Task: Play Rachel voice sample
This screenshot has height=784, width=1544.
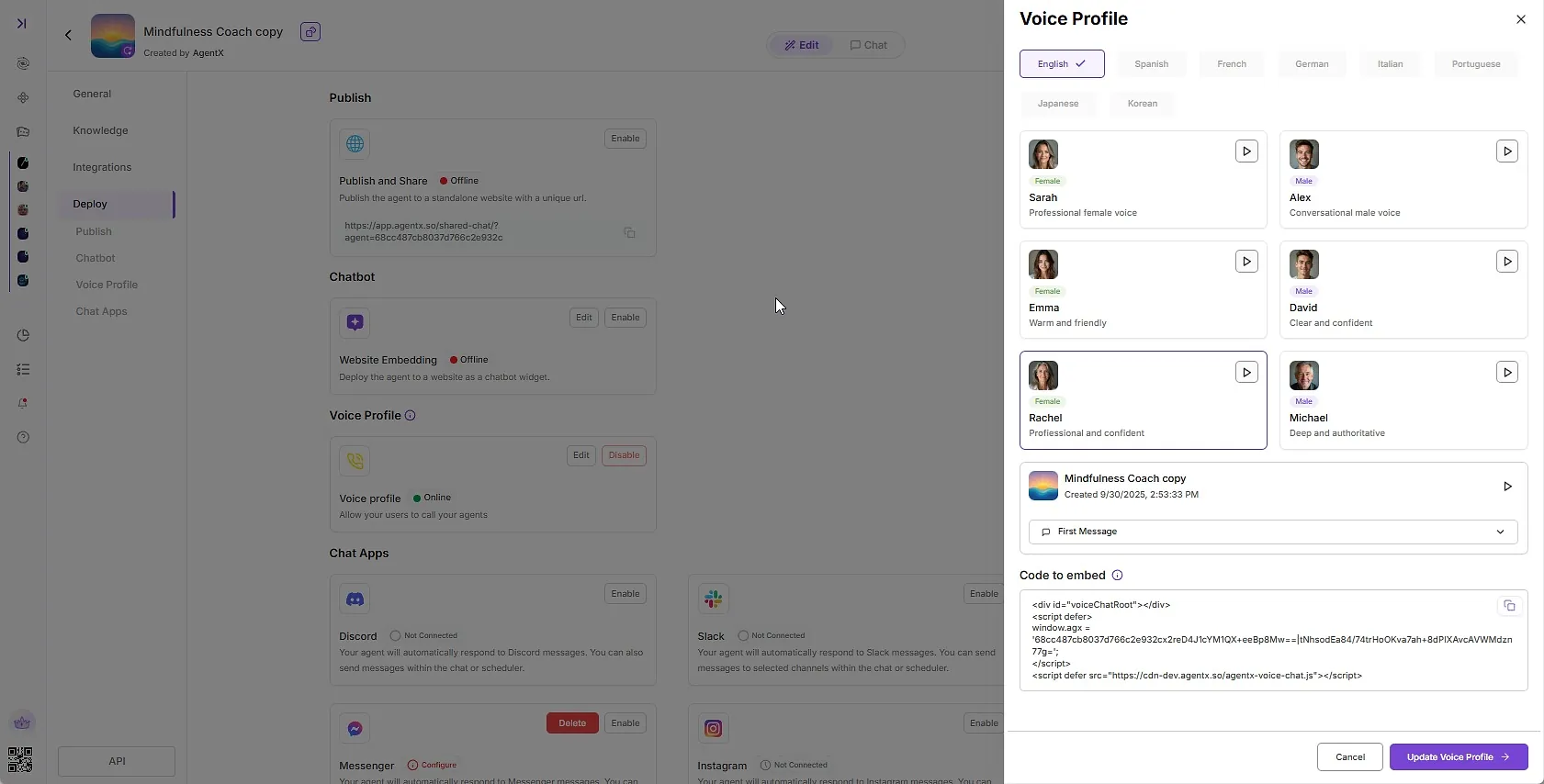Action: pos(1246,372)
